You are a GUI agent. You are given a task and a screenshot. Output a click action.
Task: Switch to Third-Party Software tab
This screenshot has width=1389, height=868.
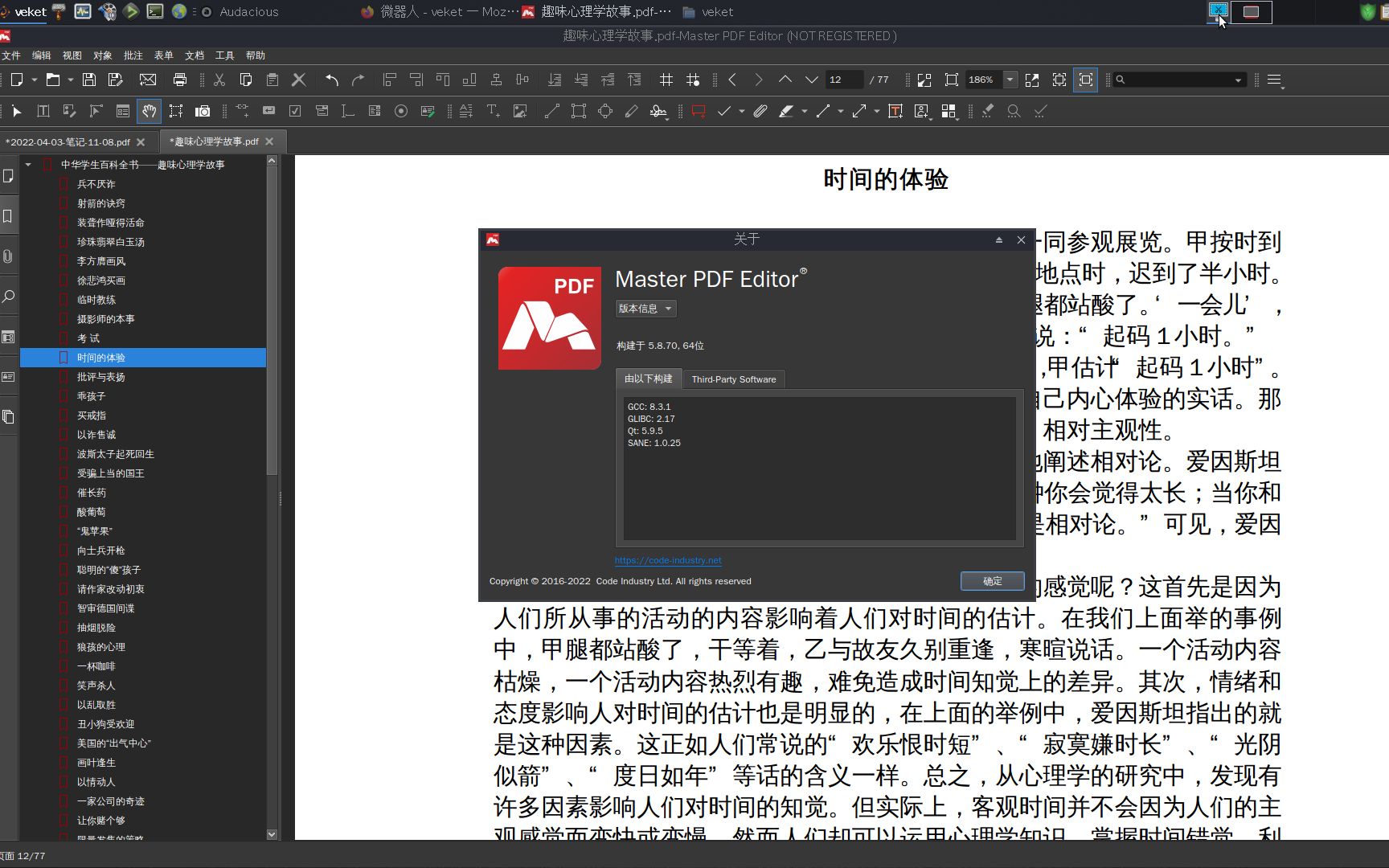pyautogui.click(x=734, y=379)
